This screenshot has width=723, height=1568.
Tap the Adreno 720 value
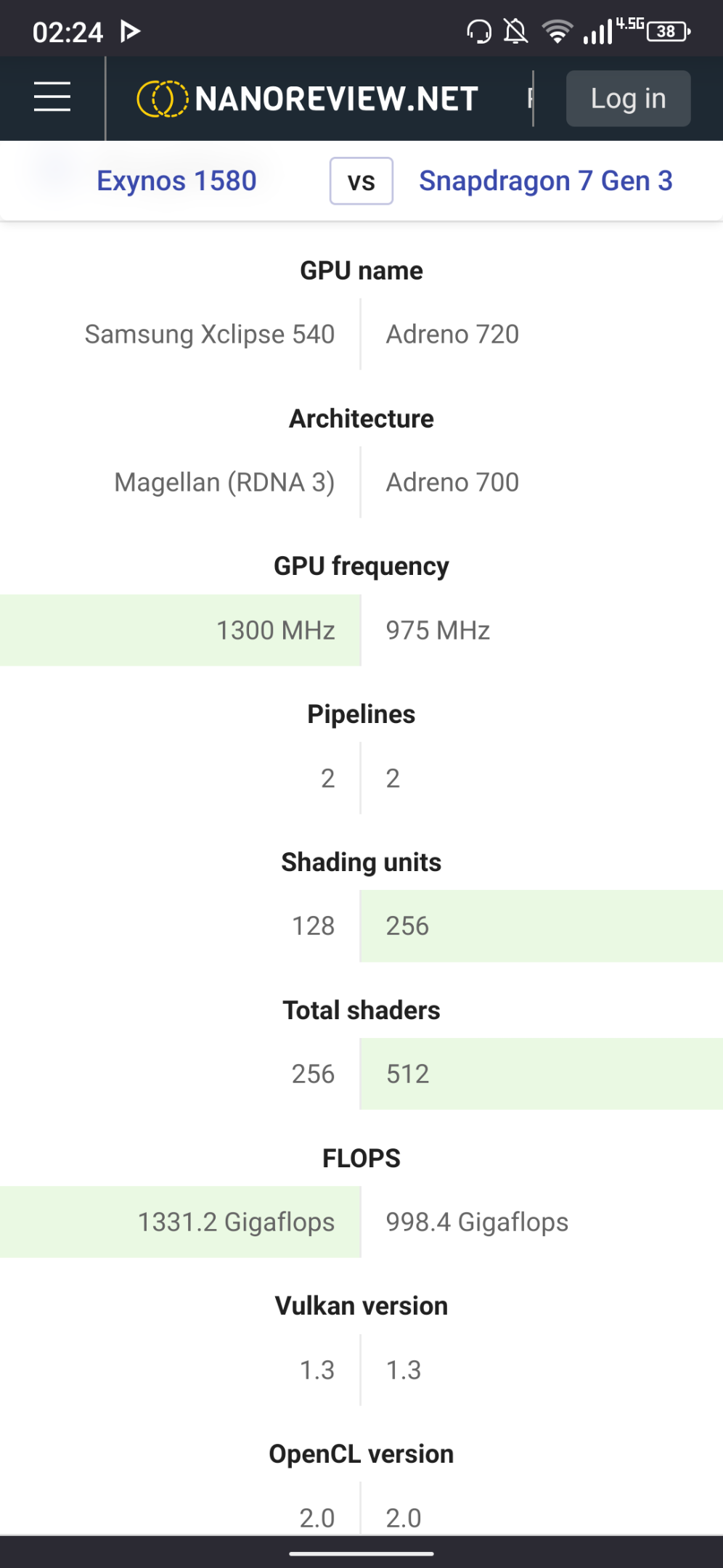[452, 334]
